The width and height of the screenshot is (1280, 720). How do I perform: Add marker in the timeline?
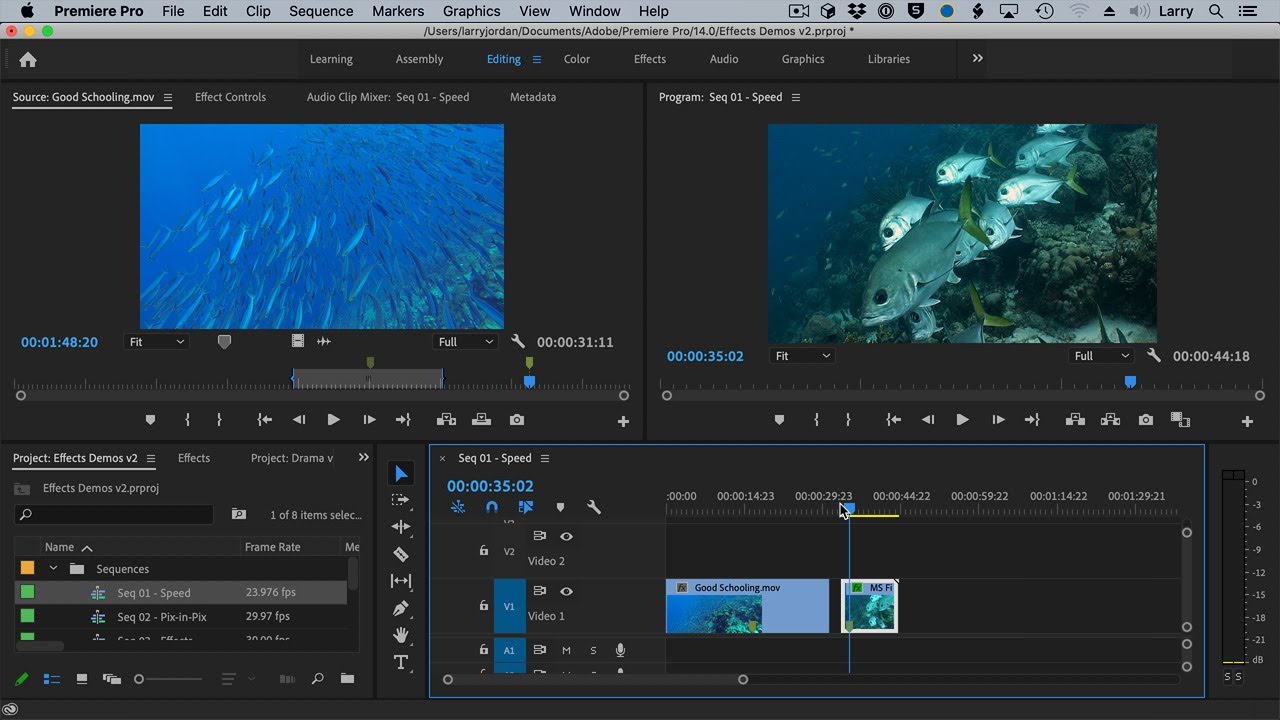[x=560, y=507]
